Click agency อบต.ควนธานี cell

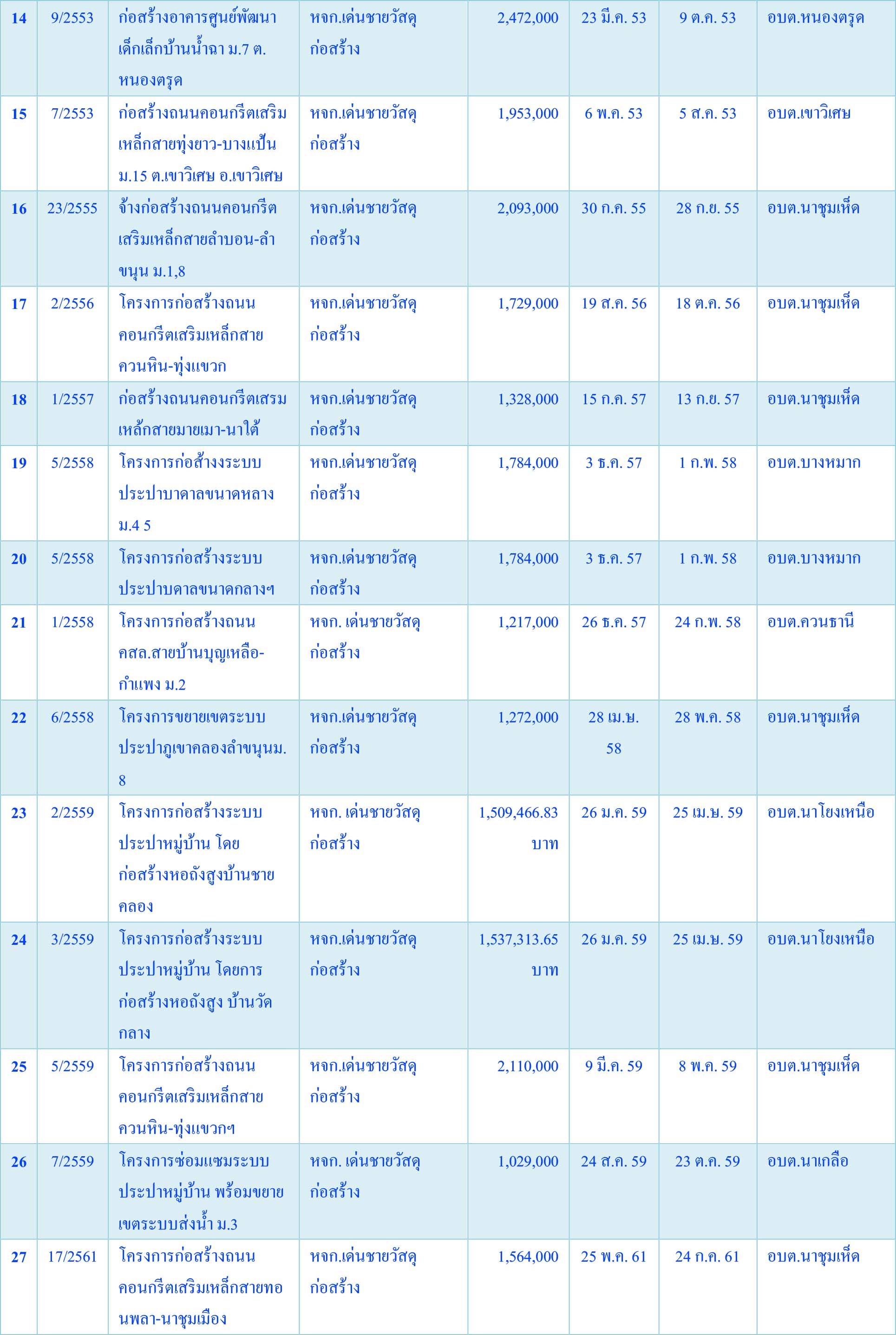point(810,622)
